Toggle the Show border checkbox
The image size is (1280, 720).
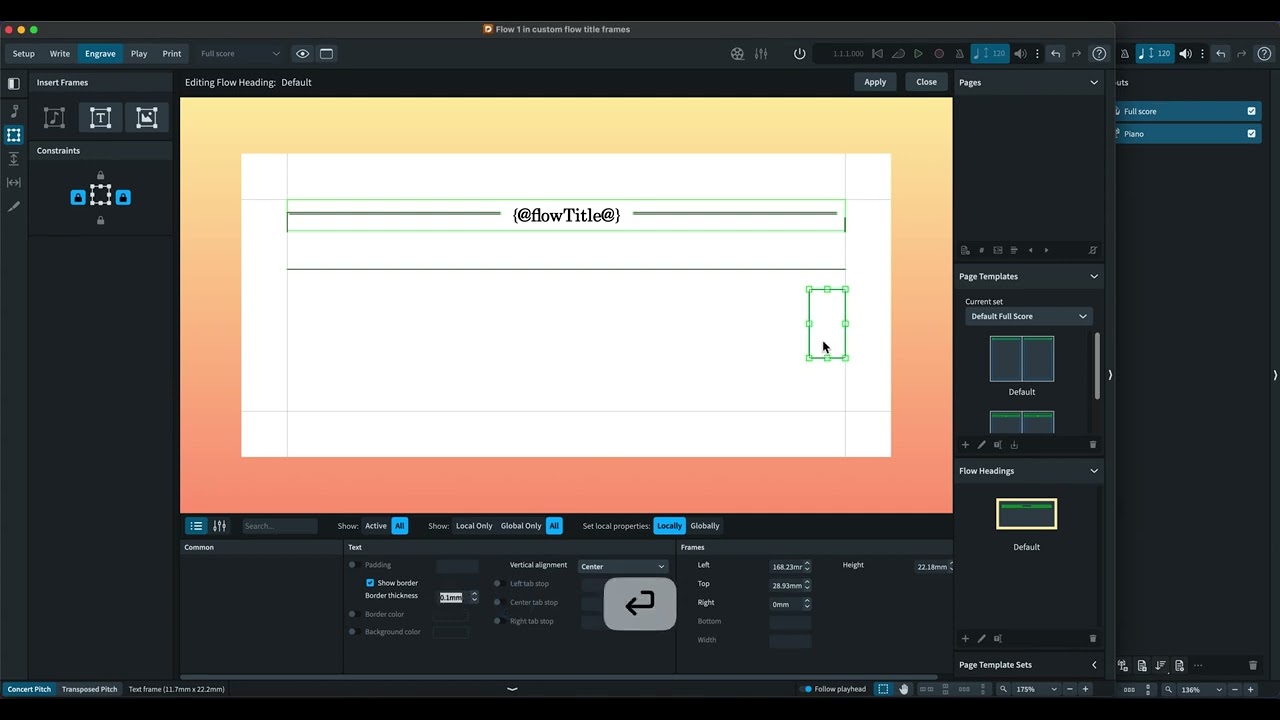pos(370,583)
